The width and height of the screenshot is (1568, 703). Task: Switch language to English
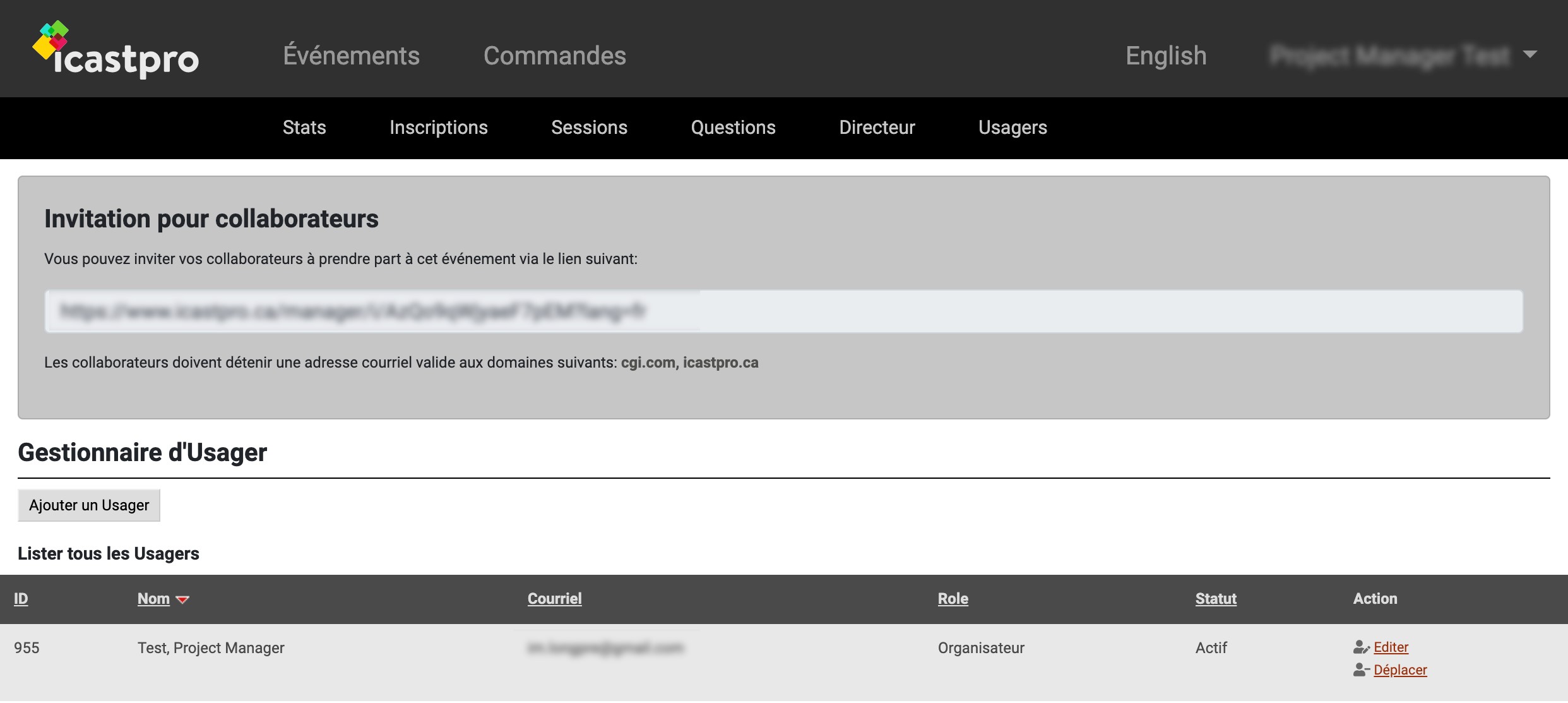1165,55
